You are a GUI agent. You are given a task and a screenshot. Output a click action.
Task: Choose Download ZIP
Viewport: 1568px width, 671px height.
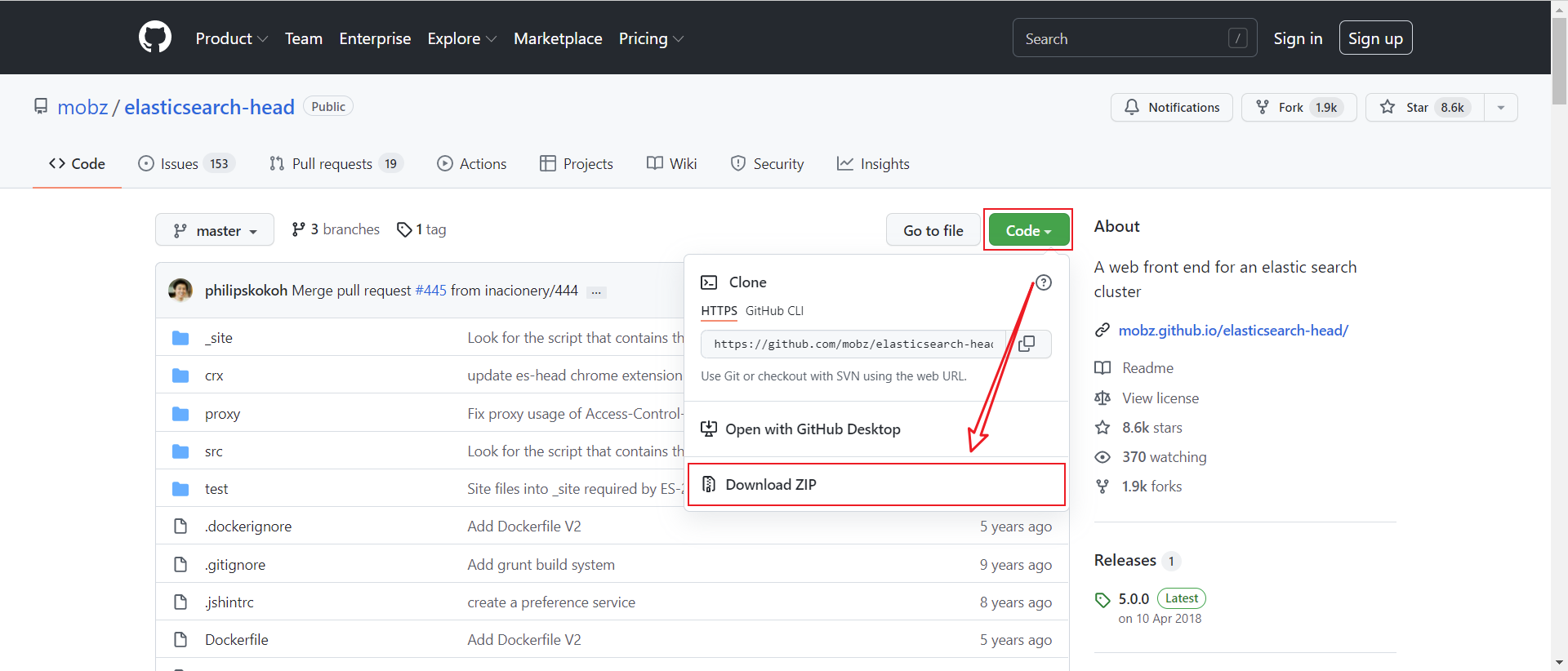pyautogui.click(x=876, y=485)
